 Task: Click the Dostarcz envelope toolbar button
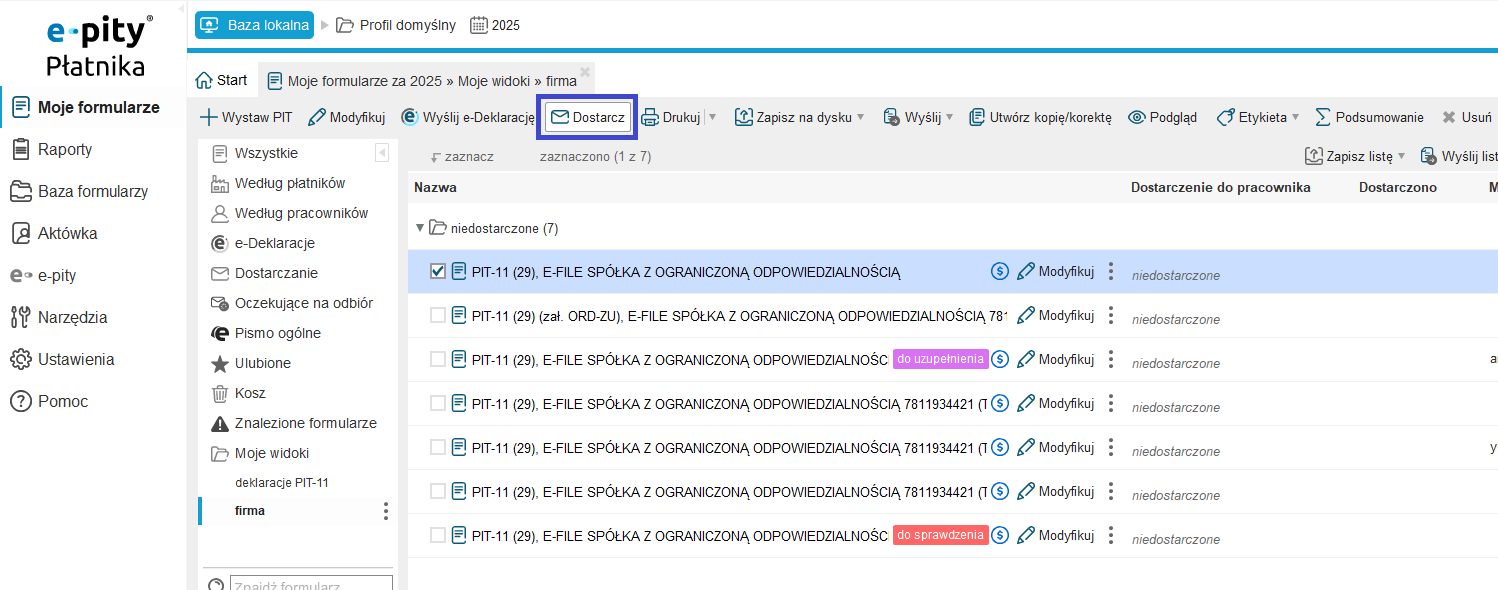coord(588,117)
